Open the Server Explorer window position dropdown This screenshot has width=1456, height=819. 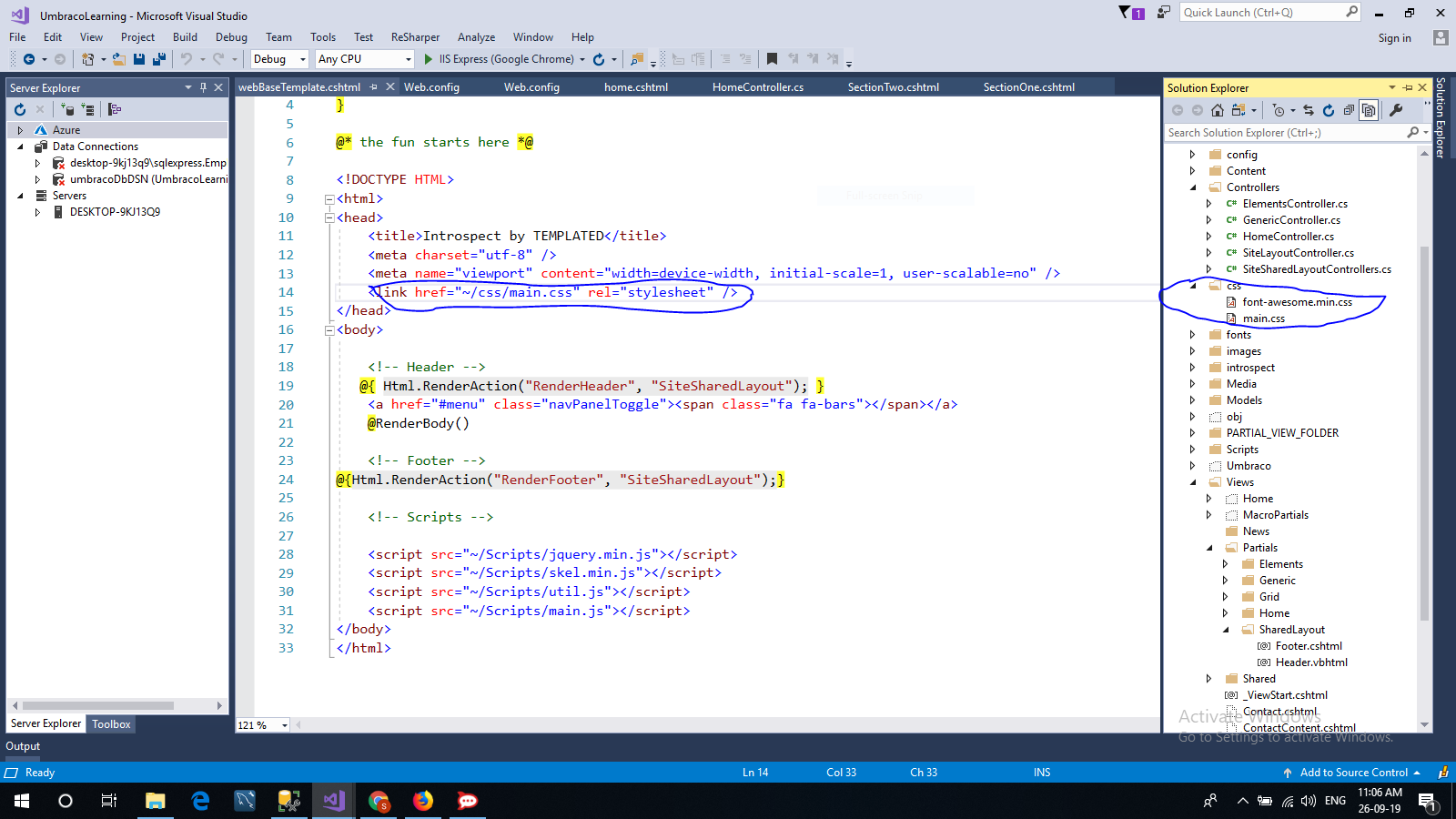(188, 87)
